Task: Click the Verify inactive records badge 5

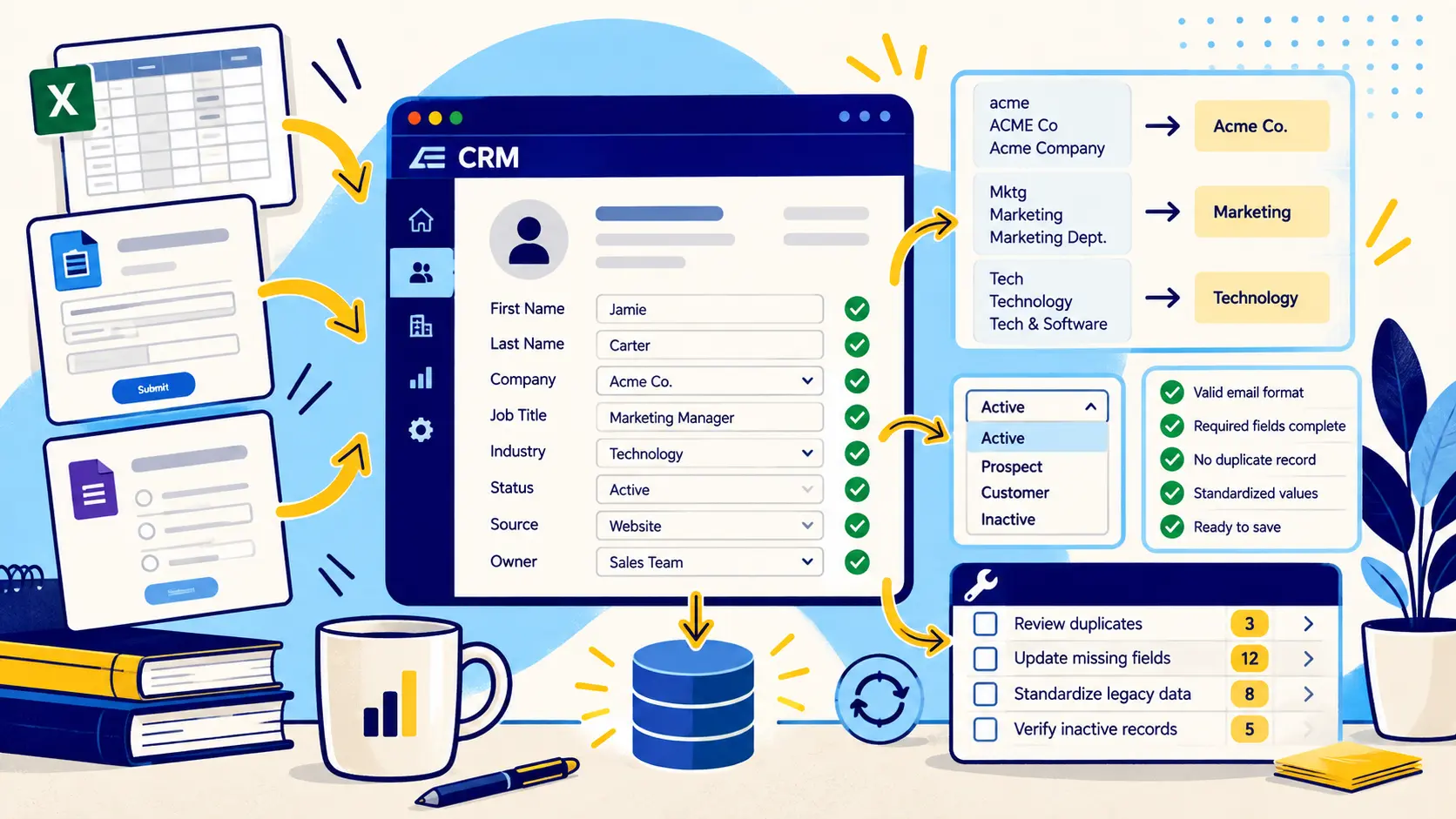Action: pyautogui.click(x=1249, y=729)
